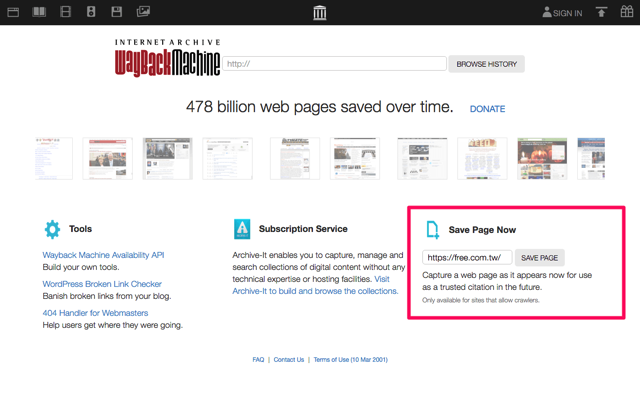This screenshot has width=640, height=400.
Task: Focus the http:// URL search field
Action: click(x=334, y=64)
